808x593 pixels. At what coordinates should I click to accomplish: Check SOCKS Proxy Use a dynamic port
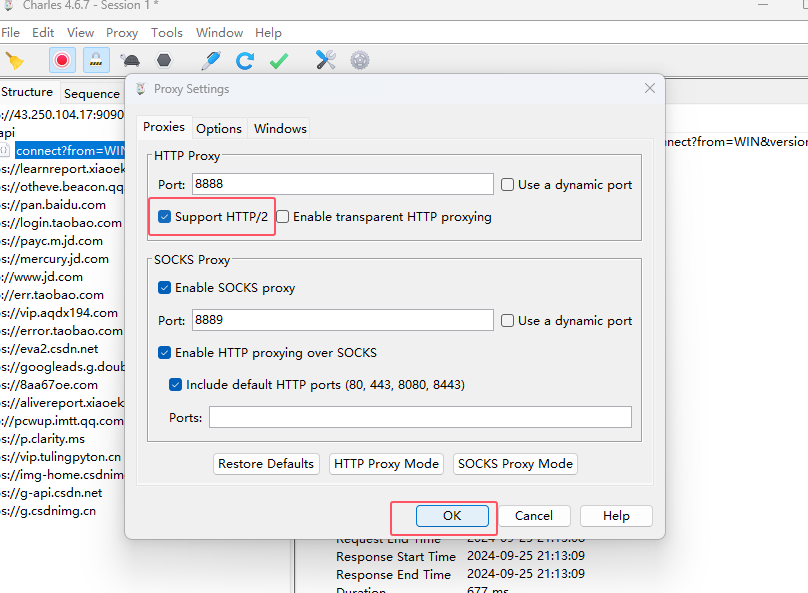point(507,320)
